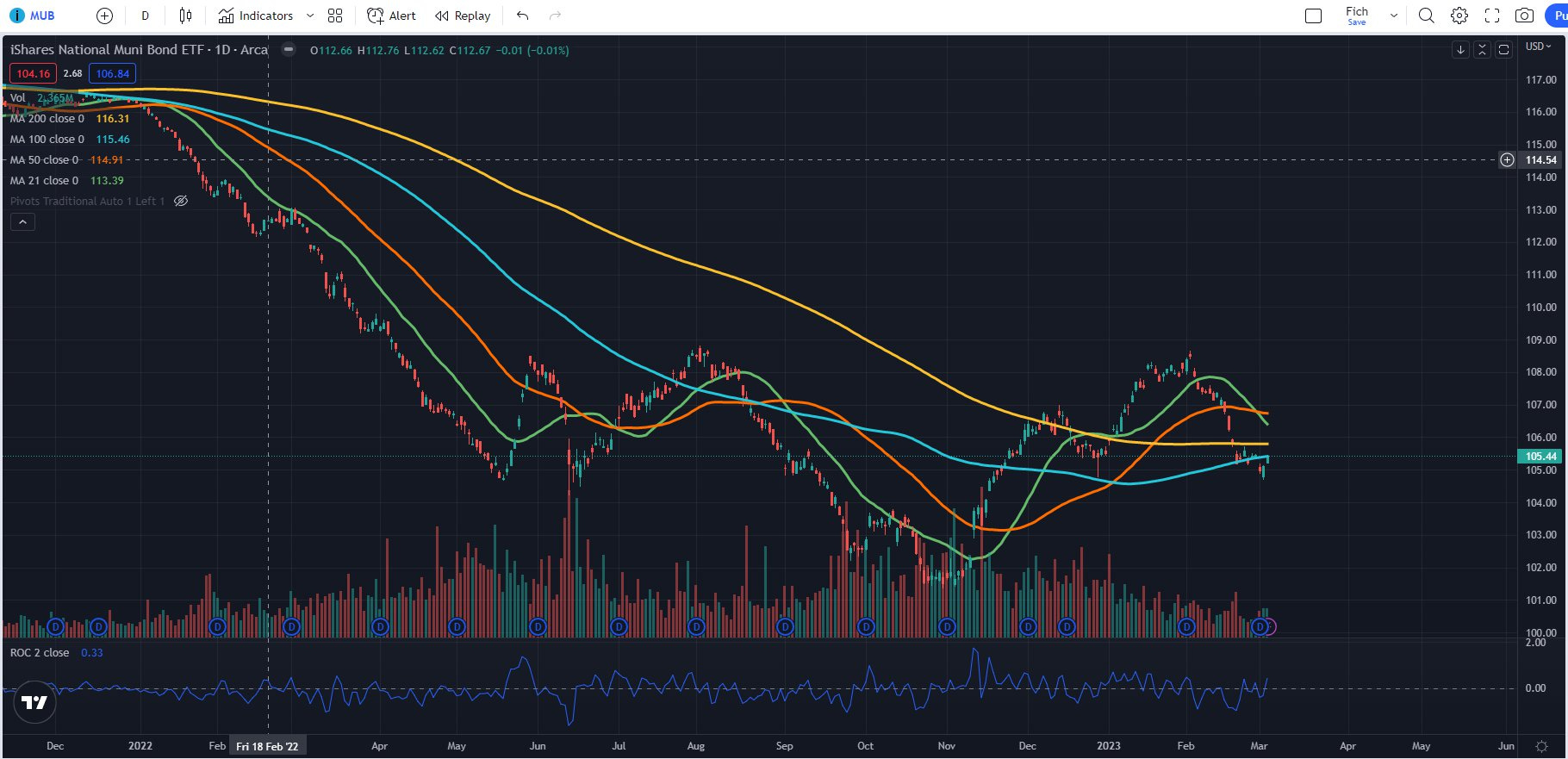1568x759 pixels.
Task: Open the D time interval menu
Action: (145, 16)
